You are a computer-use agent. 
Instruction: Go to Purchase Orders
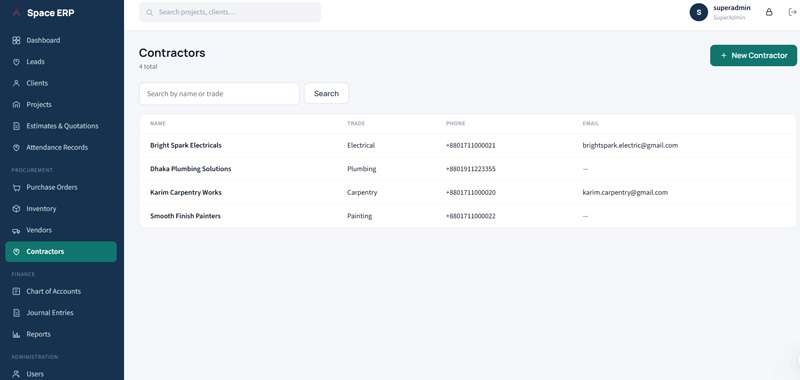coord(61,187)
